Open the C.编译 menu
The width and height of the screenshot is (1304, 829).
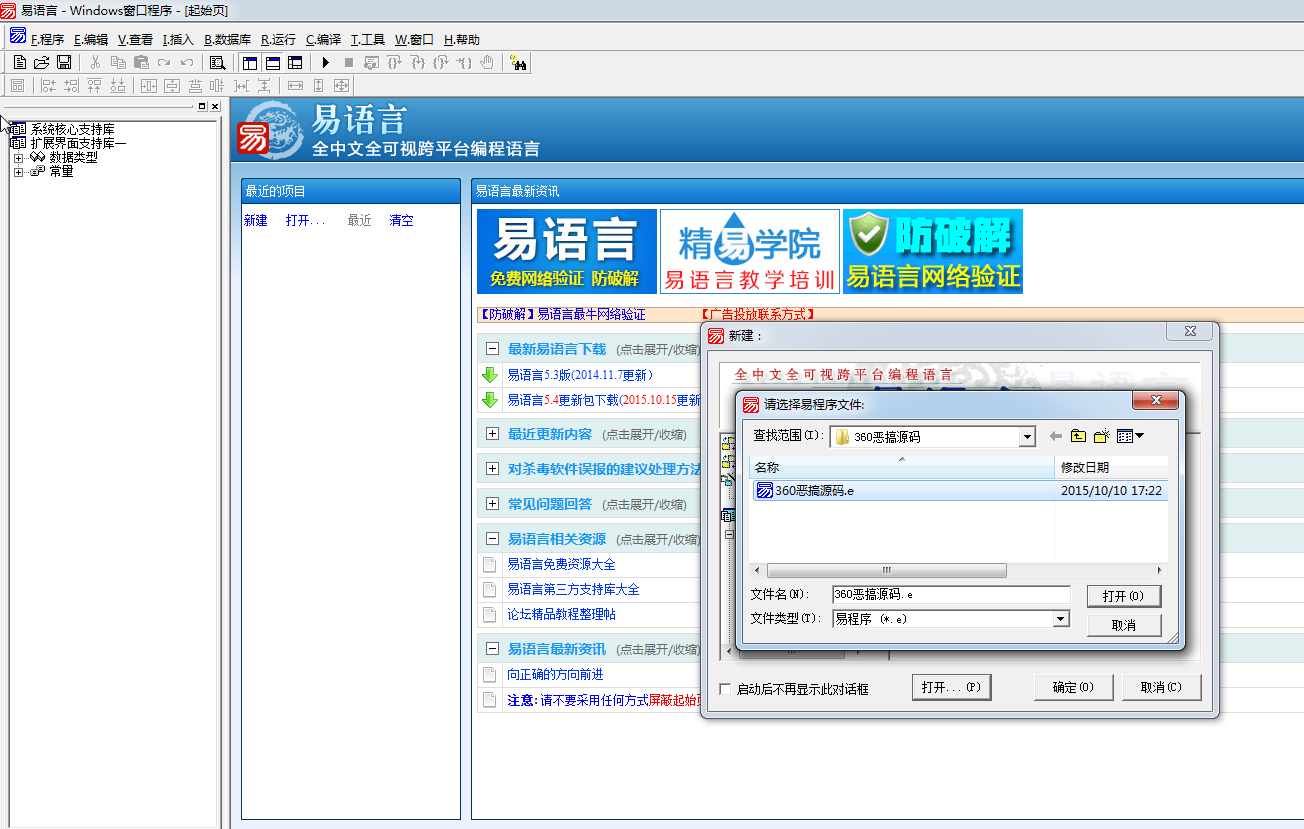pos(323,40)
